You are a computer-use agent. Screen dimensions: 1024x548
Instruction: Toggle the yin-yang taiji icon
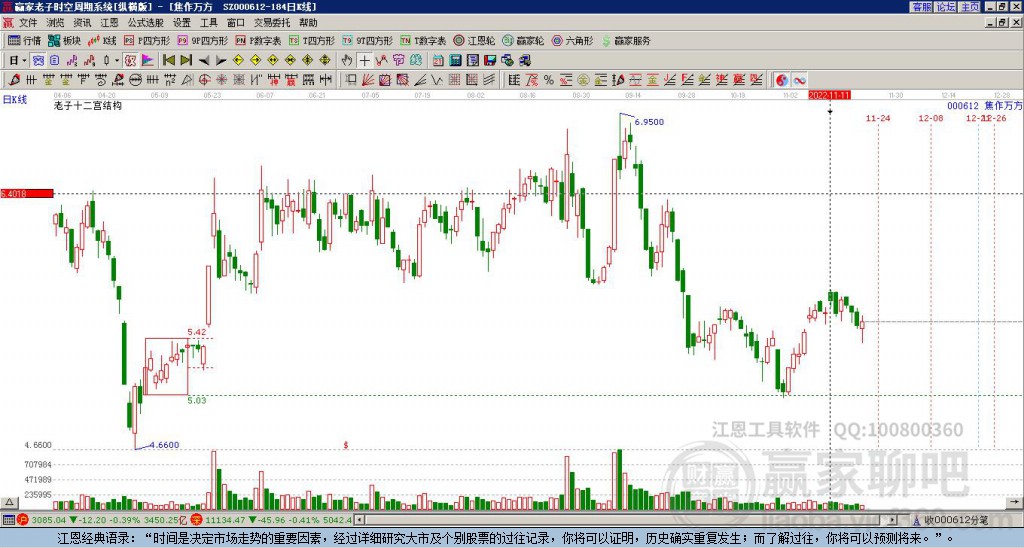tap(782, 80)
